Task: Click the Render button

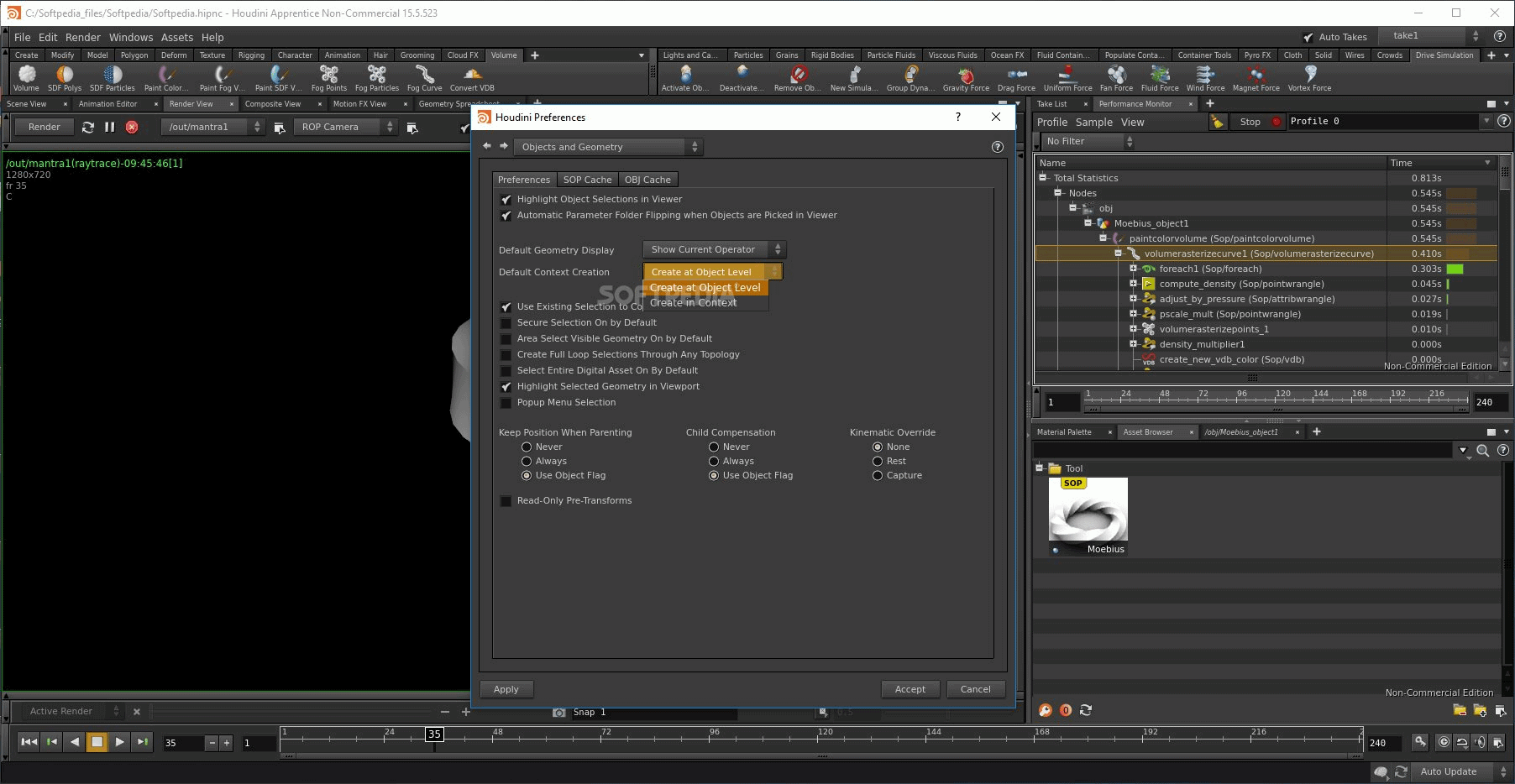Action: click(45, 127)
